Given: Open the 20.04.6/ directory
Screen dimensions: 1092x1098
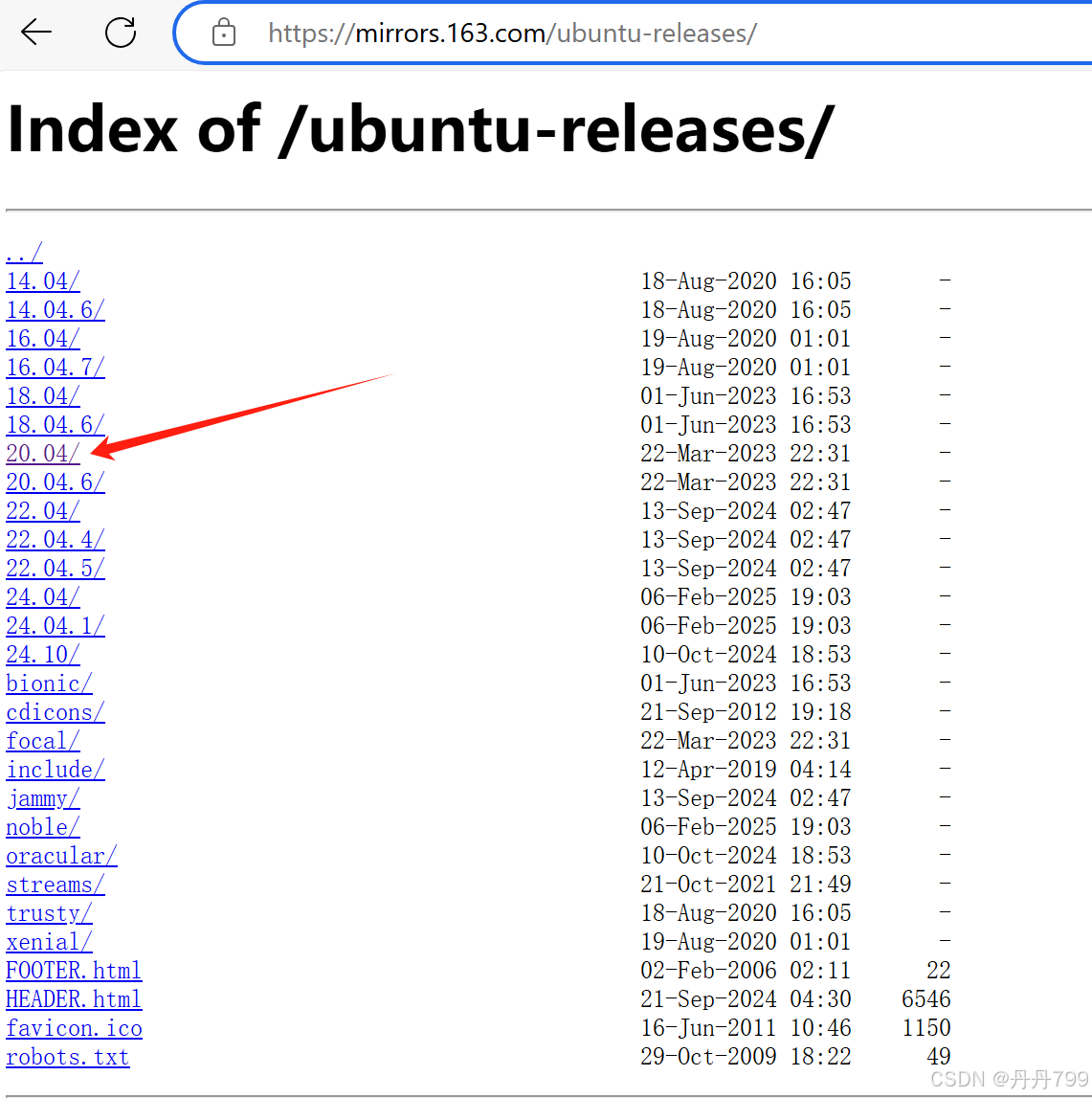Looking at the screenshot, I should click(56, 482).
